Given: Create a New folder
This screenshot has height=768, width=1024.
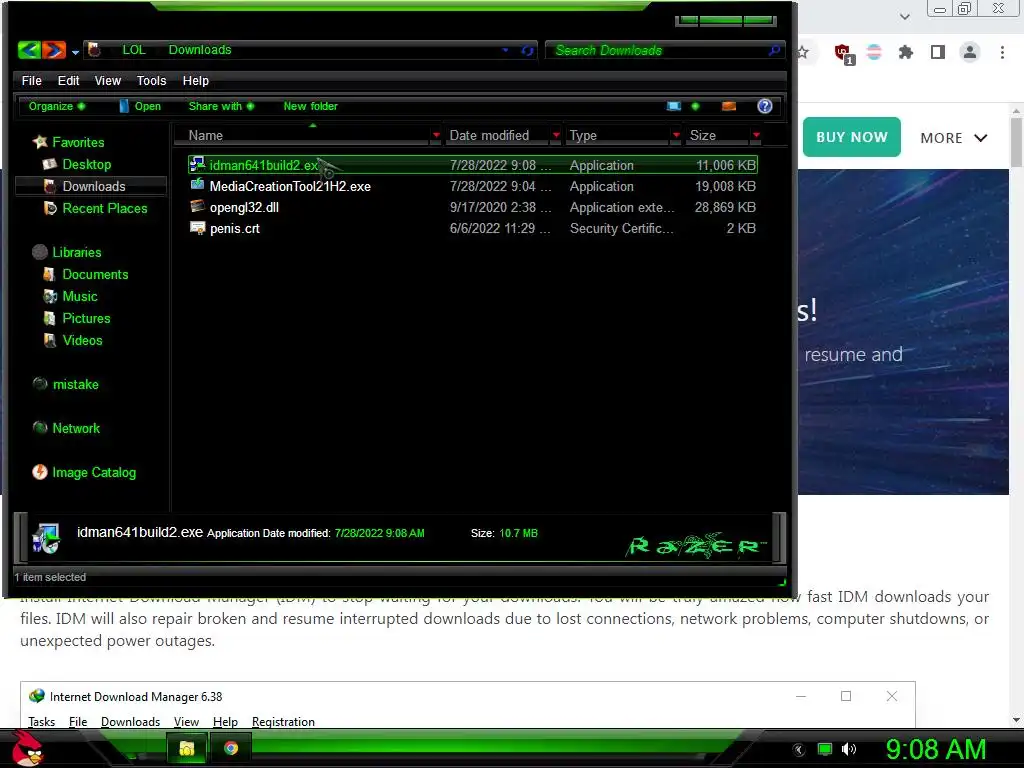Looking at the screenshot, I should click(x=310, y=106).
